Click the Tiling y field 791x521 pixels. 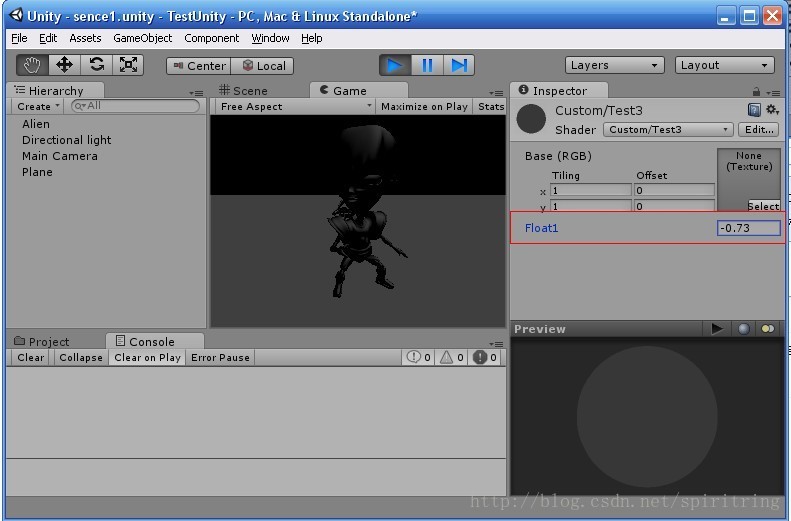pos(591,206)
